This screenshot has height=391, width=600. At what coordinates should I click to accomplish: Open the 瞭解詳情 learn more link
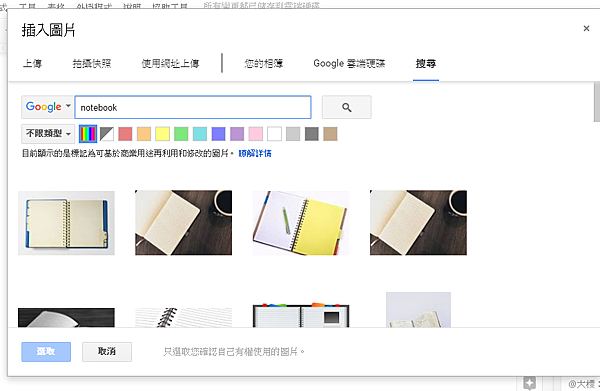click(255, 153)
